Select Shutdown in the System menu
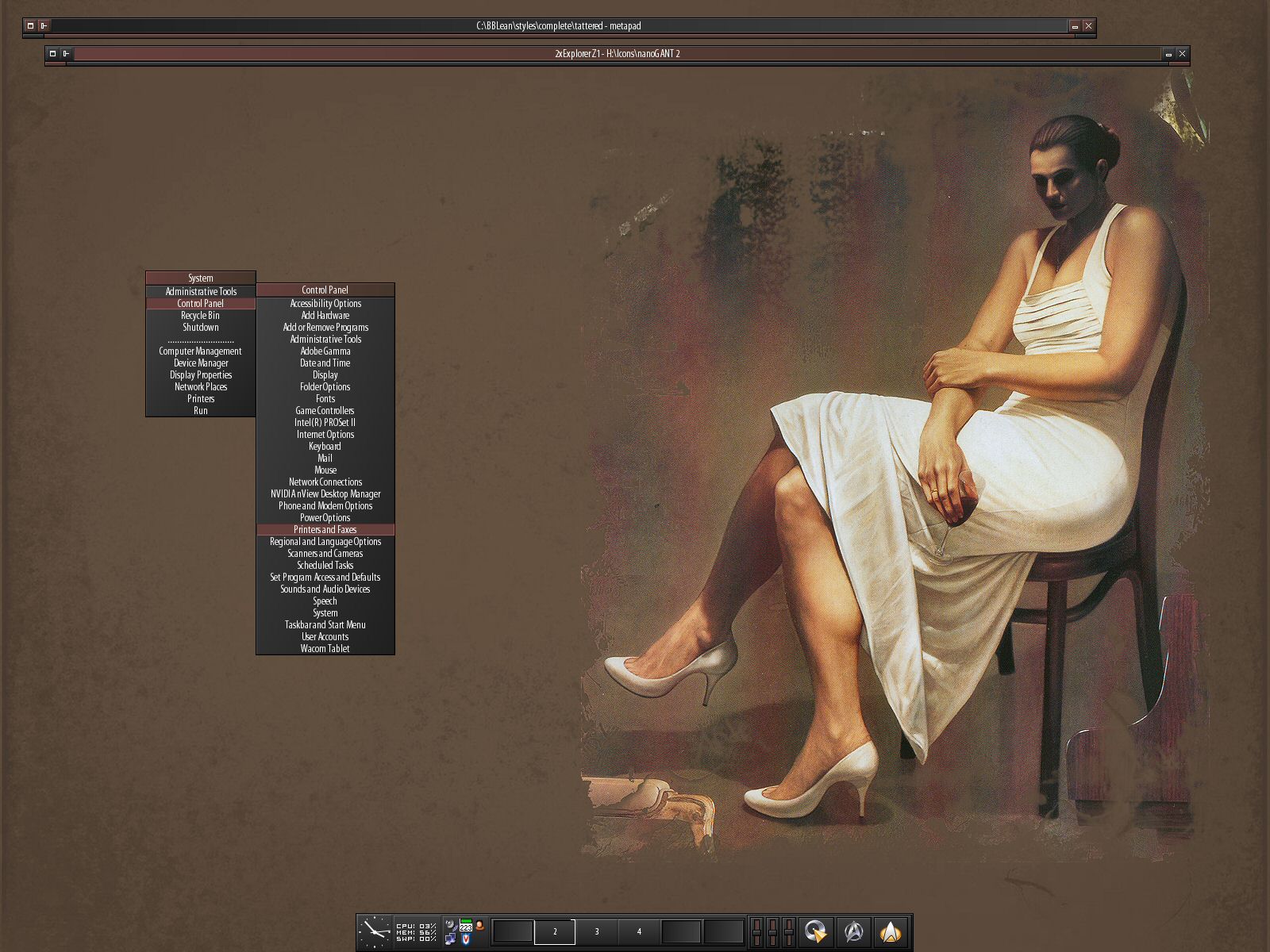This screenshot has width=1270, height=952. coord(201,327)
